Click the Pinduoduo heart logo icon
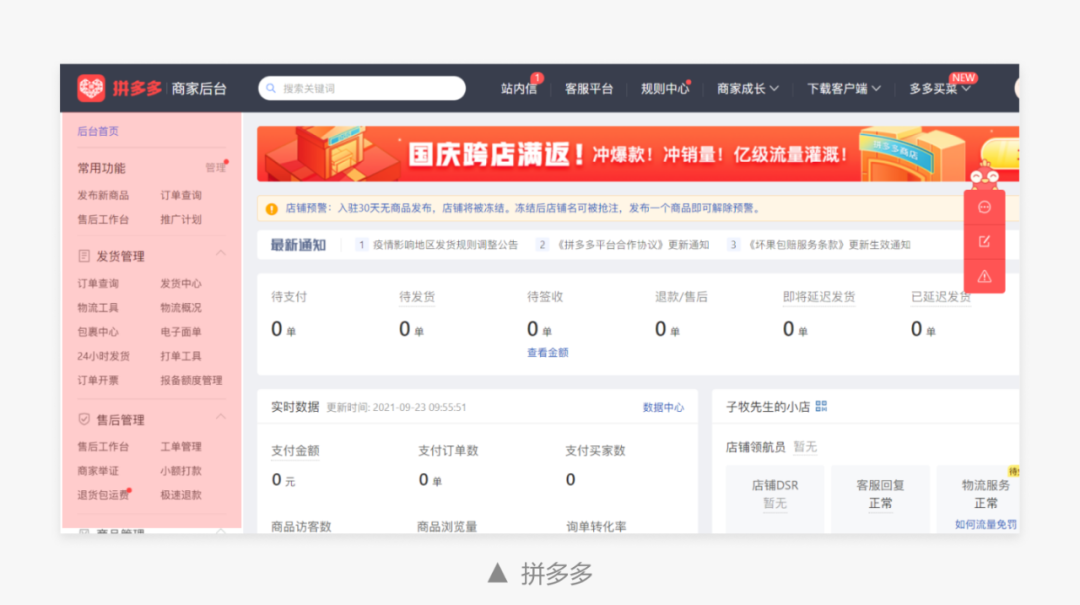The width and height of the screenshot is (1080, 605). 91,88
